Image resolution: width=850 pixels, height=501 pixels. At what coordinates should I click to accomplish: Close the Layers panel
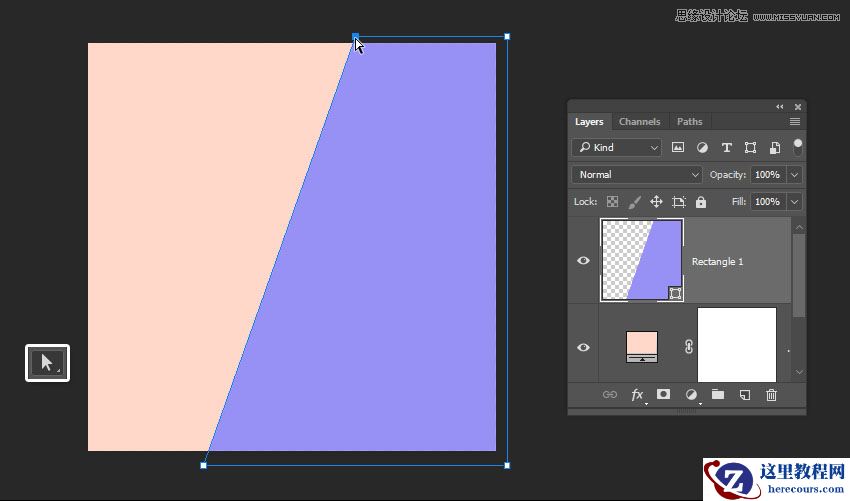[797, 107]
